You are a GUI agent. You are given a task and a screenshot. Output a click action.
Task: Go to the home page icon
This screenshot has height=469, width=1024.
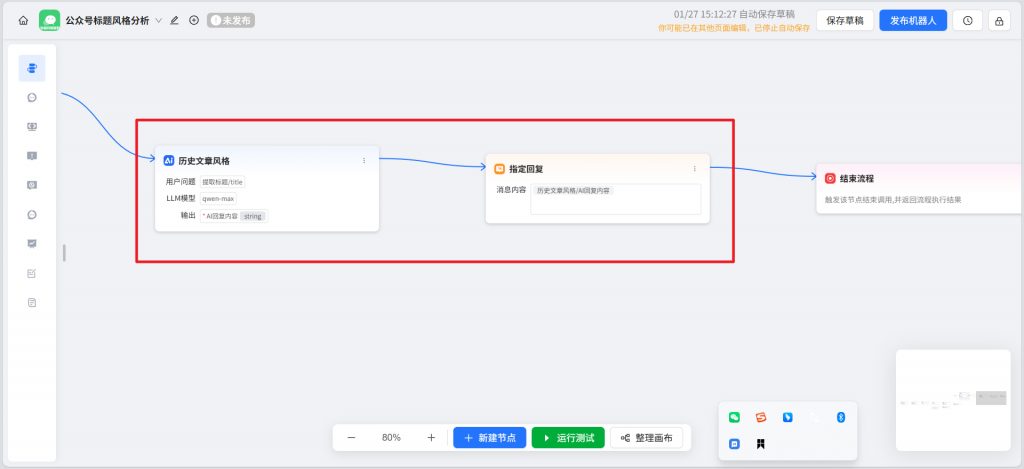(23, 20)
